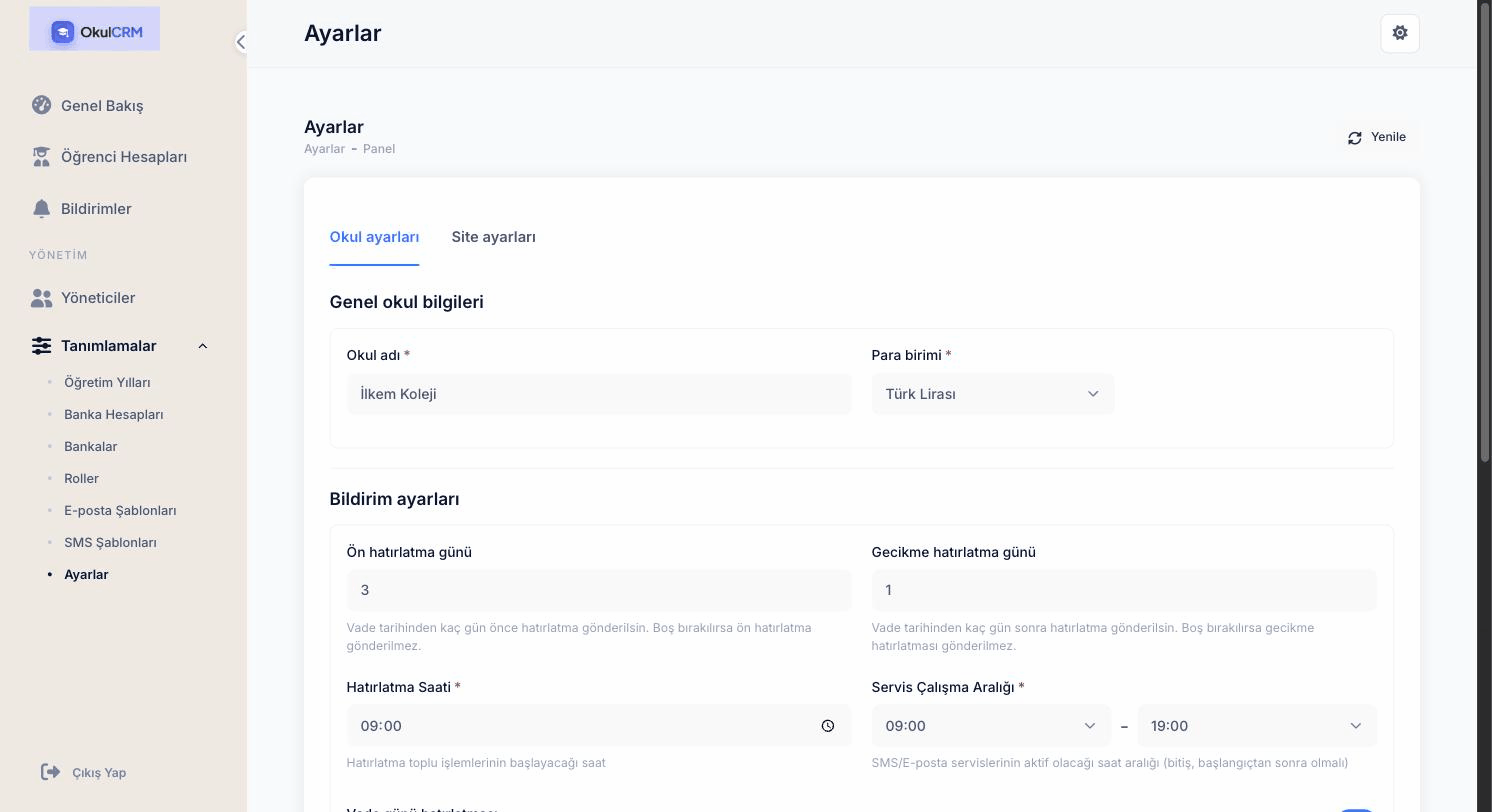Open Bildirimler in sidebar
Viewport: 1492px width, 812px height.
pos(96,208)
